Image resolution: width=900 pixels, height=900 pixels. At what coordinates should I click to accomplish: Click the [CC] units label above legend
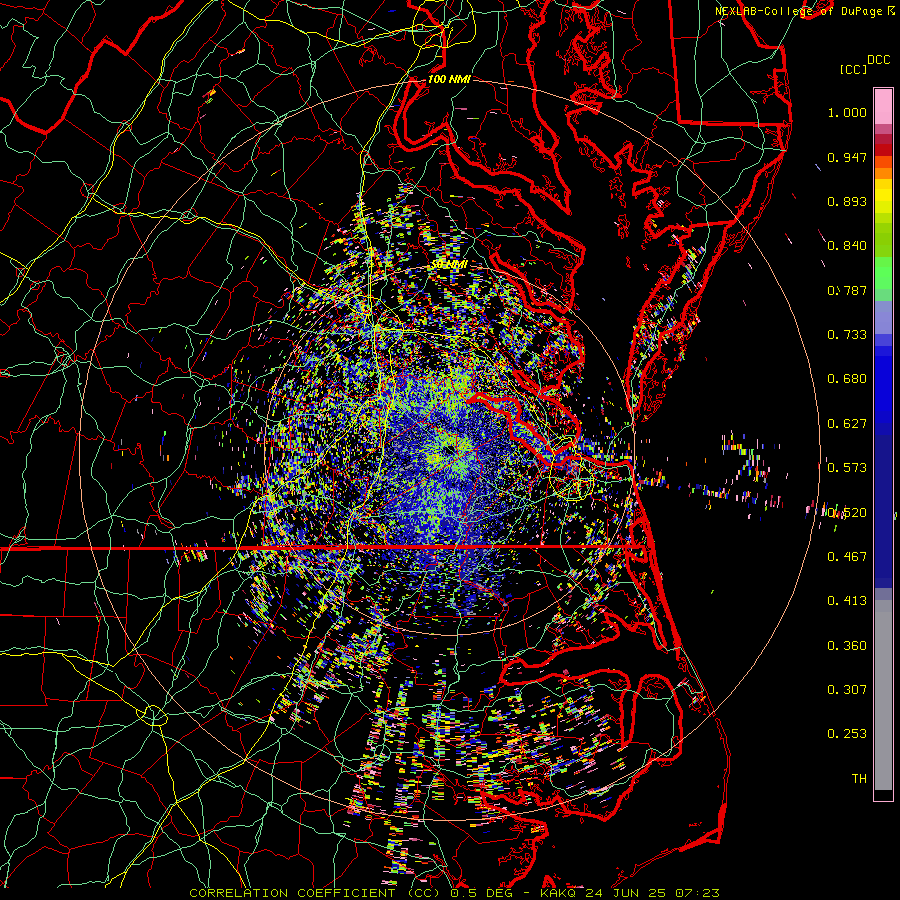[854, 69]
